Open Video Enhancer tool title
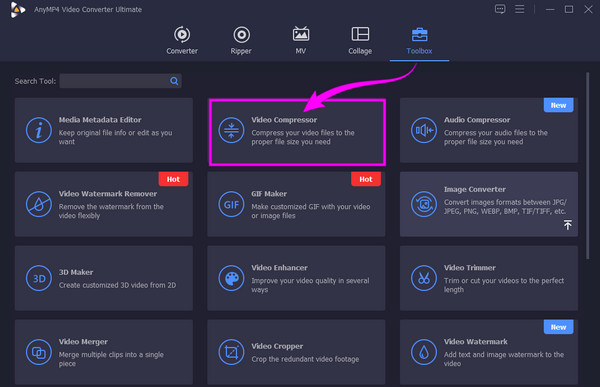Image resolution: width=600 pixels, height=387 pixels. (279, 268)
